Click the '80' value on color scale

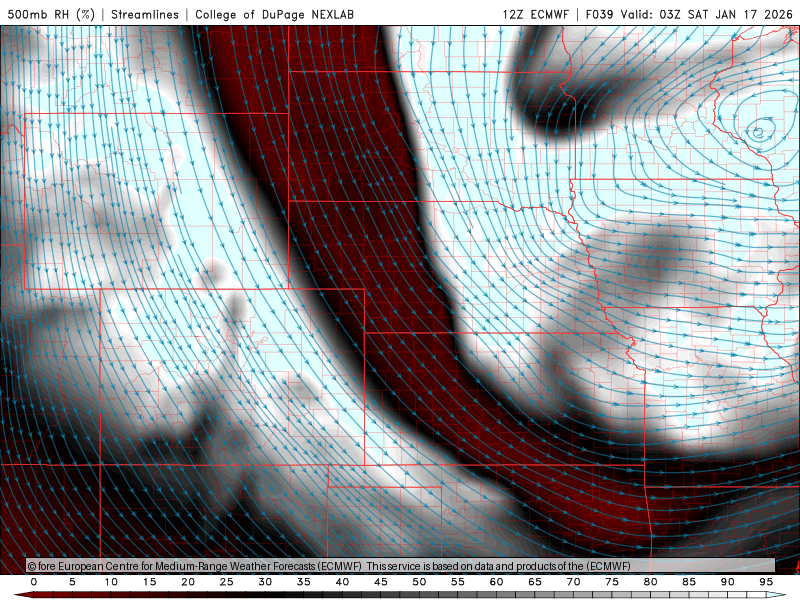(x=651, y=582)
